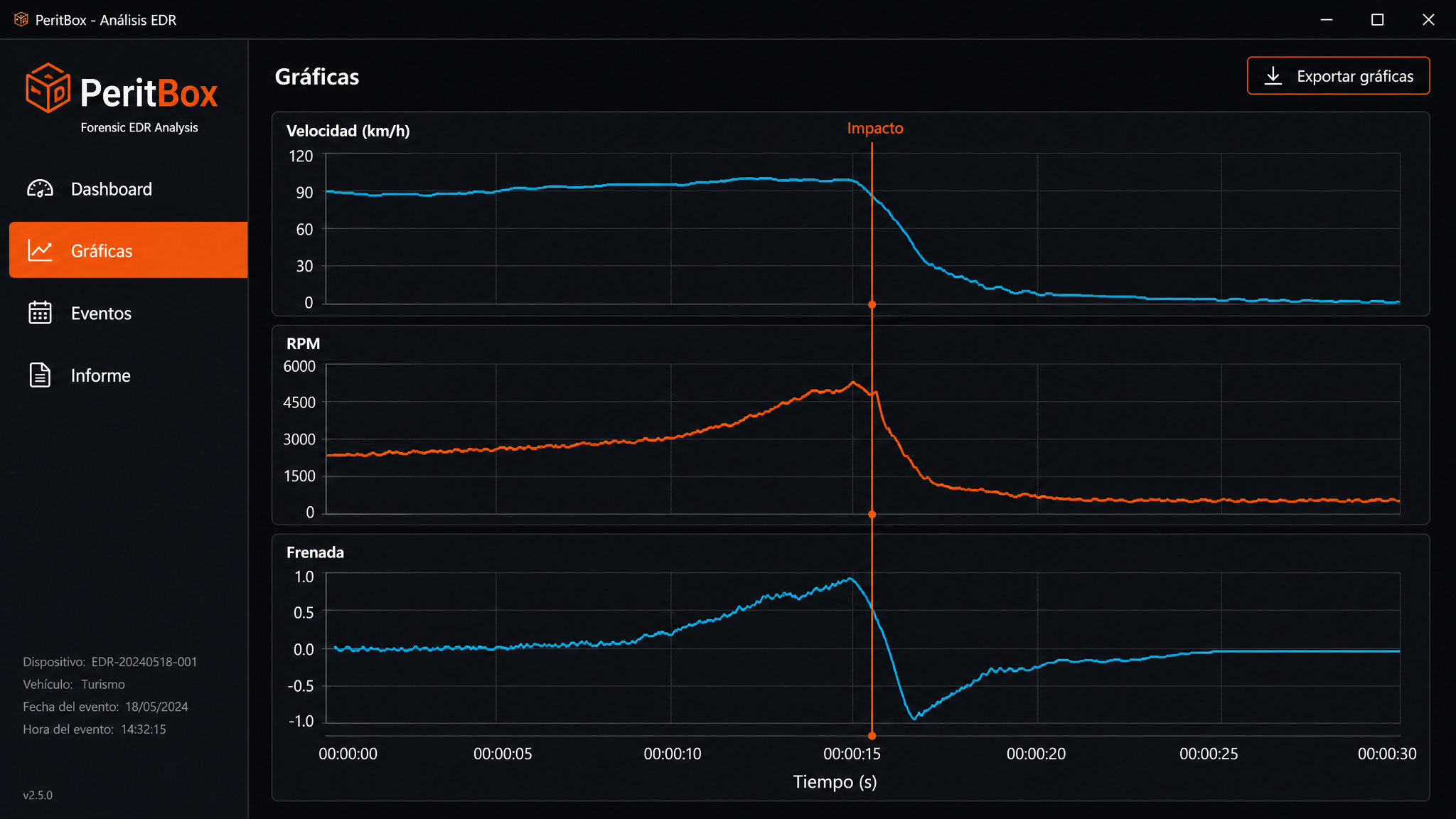Screen dimensions: 1456x819
Task: Click the Frenada chart title
Action: pos(315,552)
